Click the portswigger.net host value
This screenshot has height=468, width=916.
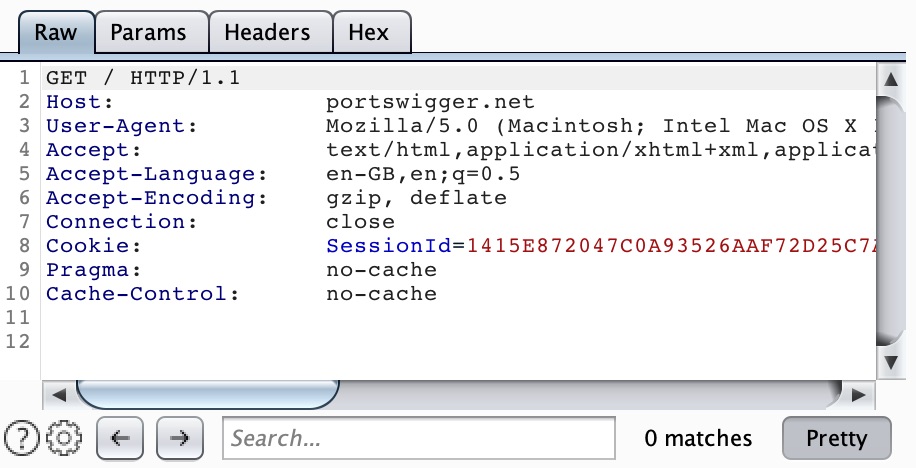(430, 102)
